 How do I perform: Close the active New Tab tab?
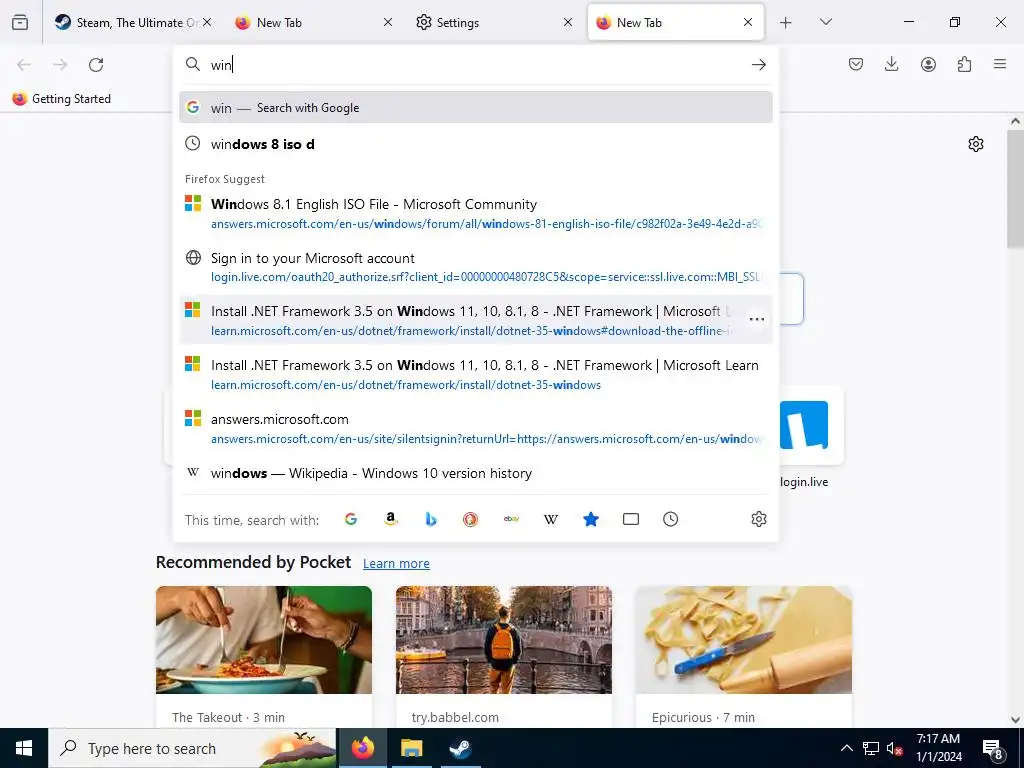748,22
